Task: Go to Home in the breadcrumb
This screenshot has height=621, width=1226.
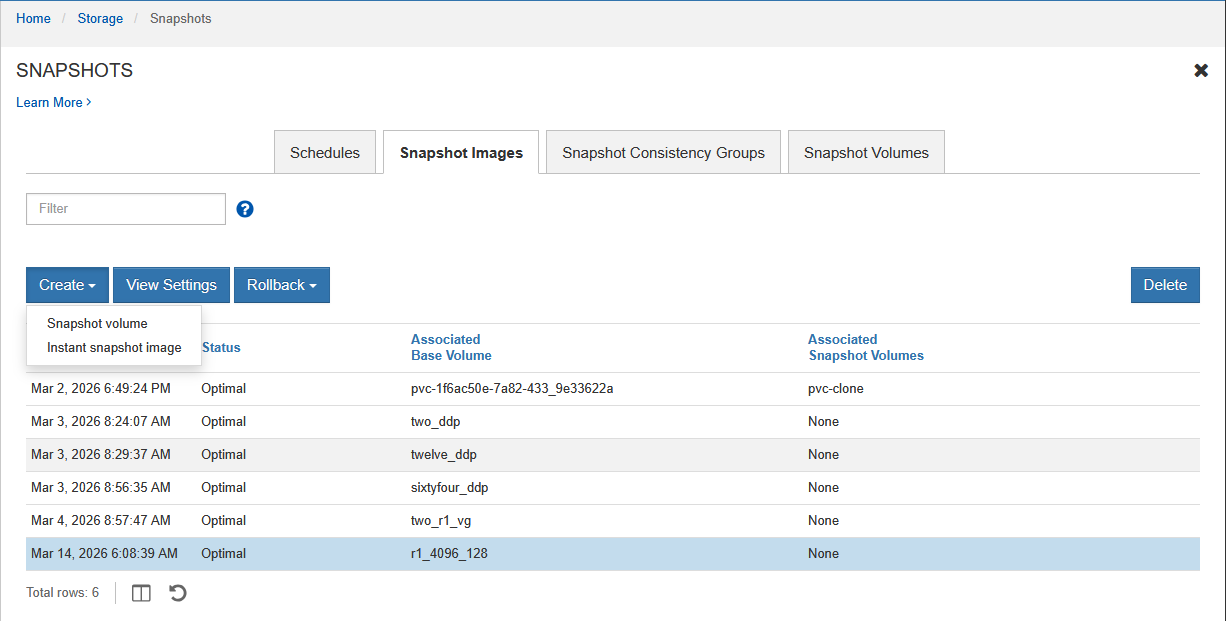Action: coord(33,18)
